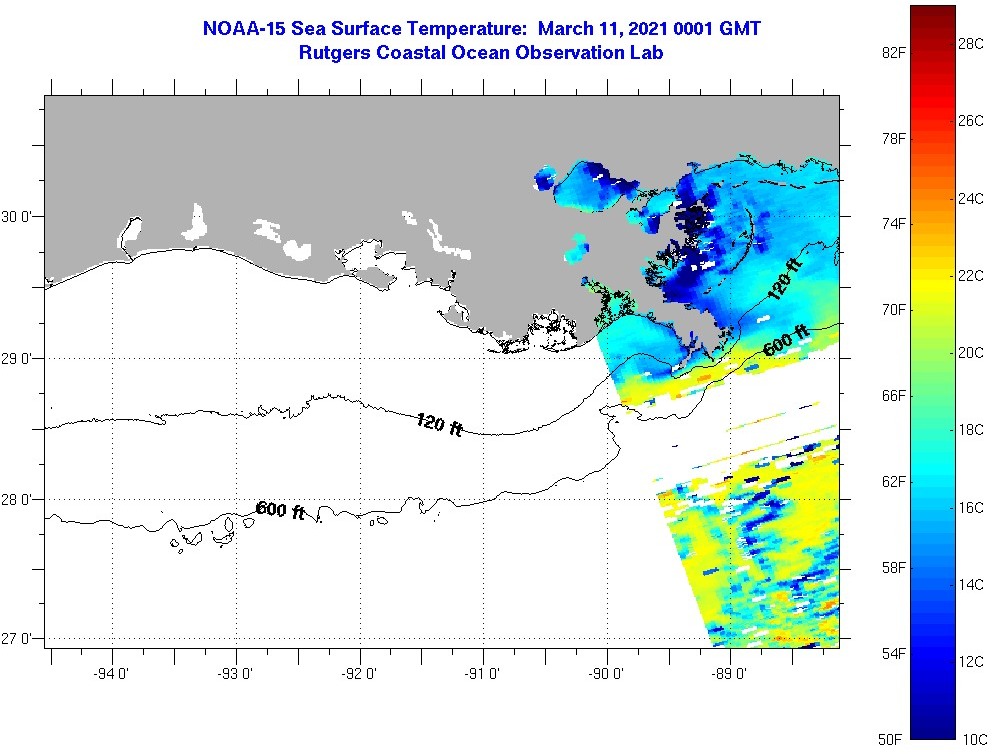Click the 28C colorbar label
The image size is (992, 754).
click(971, 44)
